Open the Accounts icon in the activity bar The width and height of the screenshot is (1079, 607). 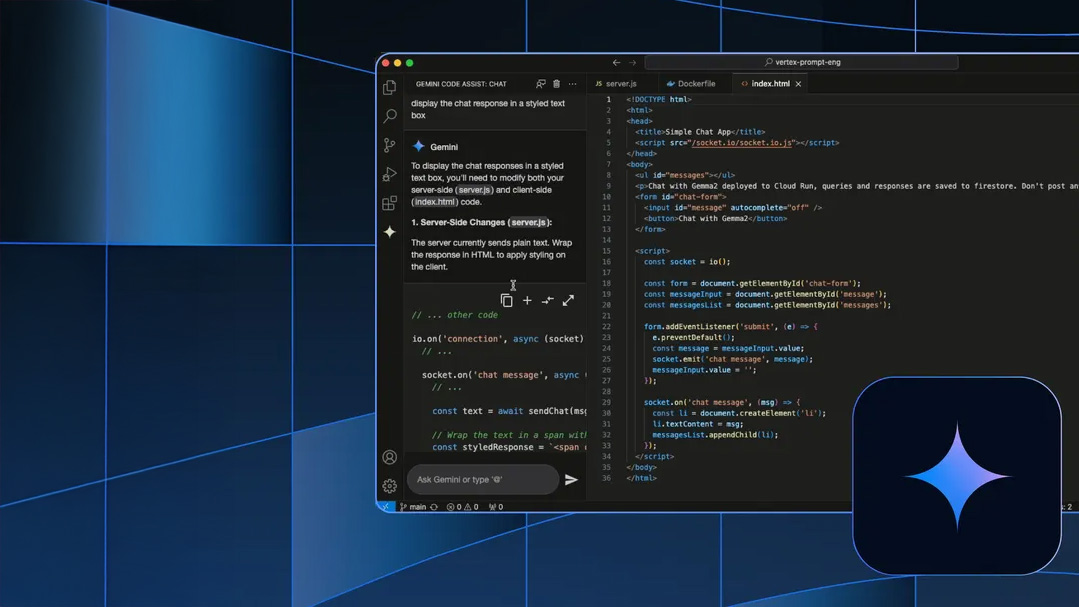(389, 457)
